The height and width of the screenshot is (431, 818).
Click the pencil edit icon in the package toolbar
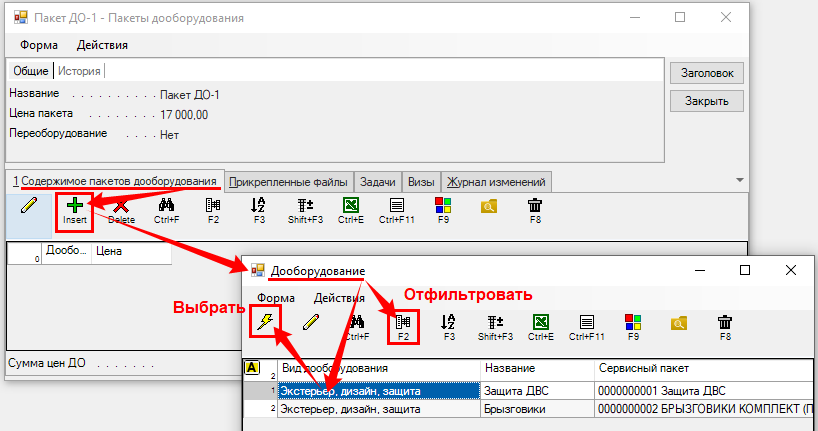28,205
